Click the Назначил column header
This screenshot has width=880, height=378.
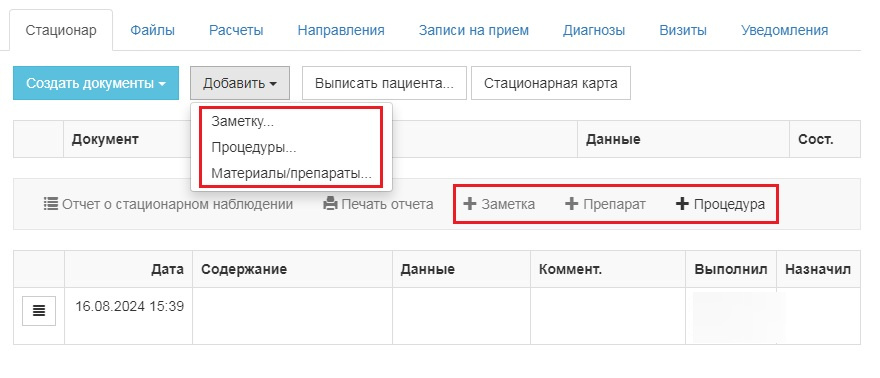coord(818,269)
